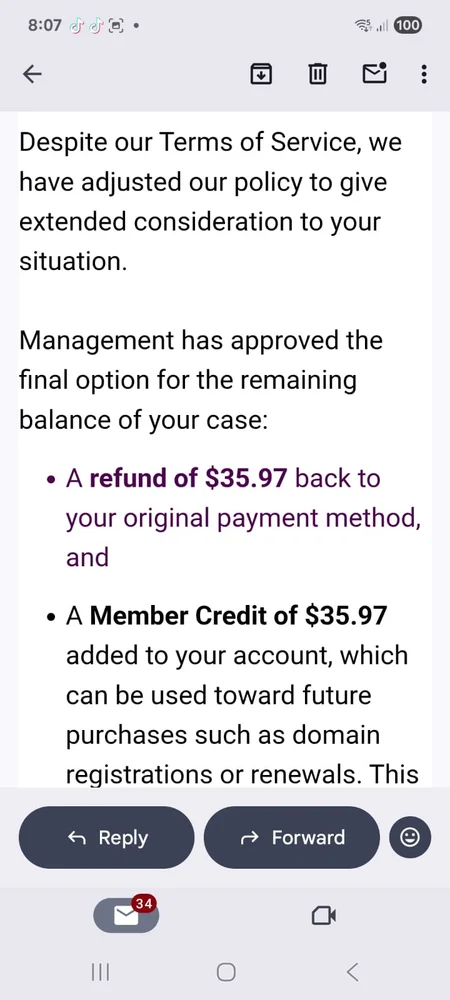Tap the Android home button
450x1000 pixels.
[x=226, y=972]
